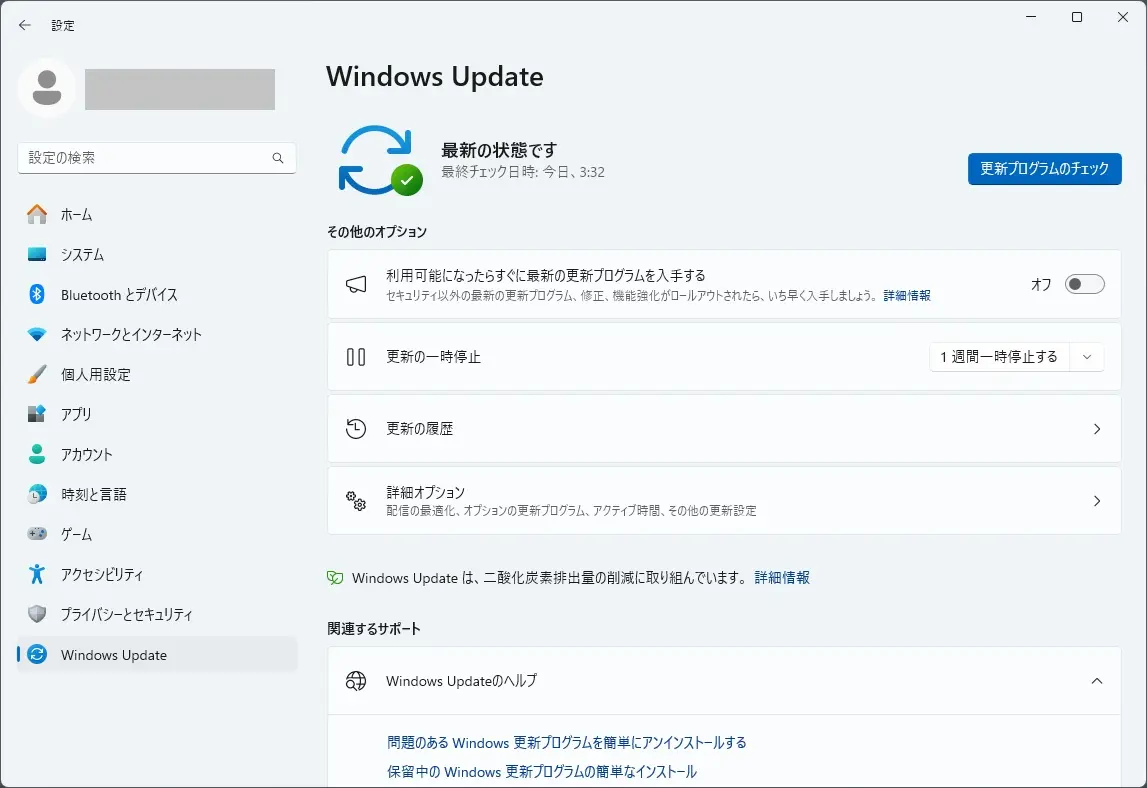Viewport: 1147px width, 788px height.
Task: Open link 問題のある Windows 更新プログラムを簡単にアンインストールする
Action: coord(567,743)
